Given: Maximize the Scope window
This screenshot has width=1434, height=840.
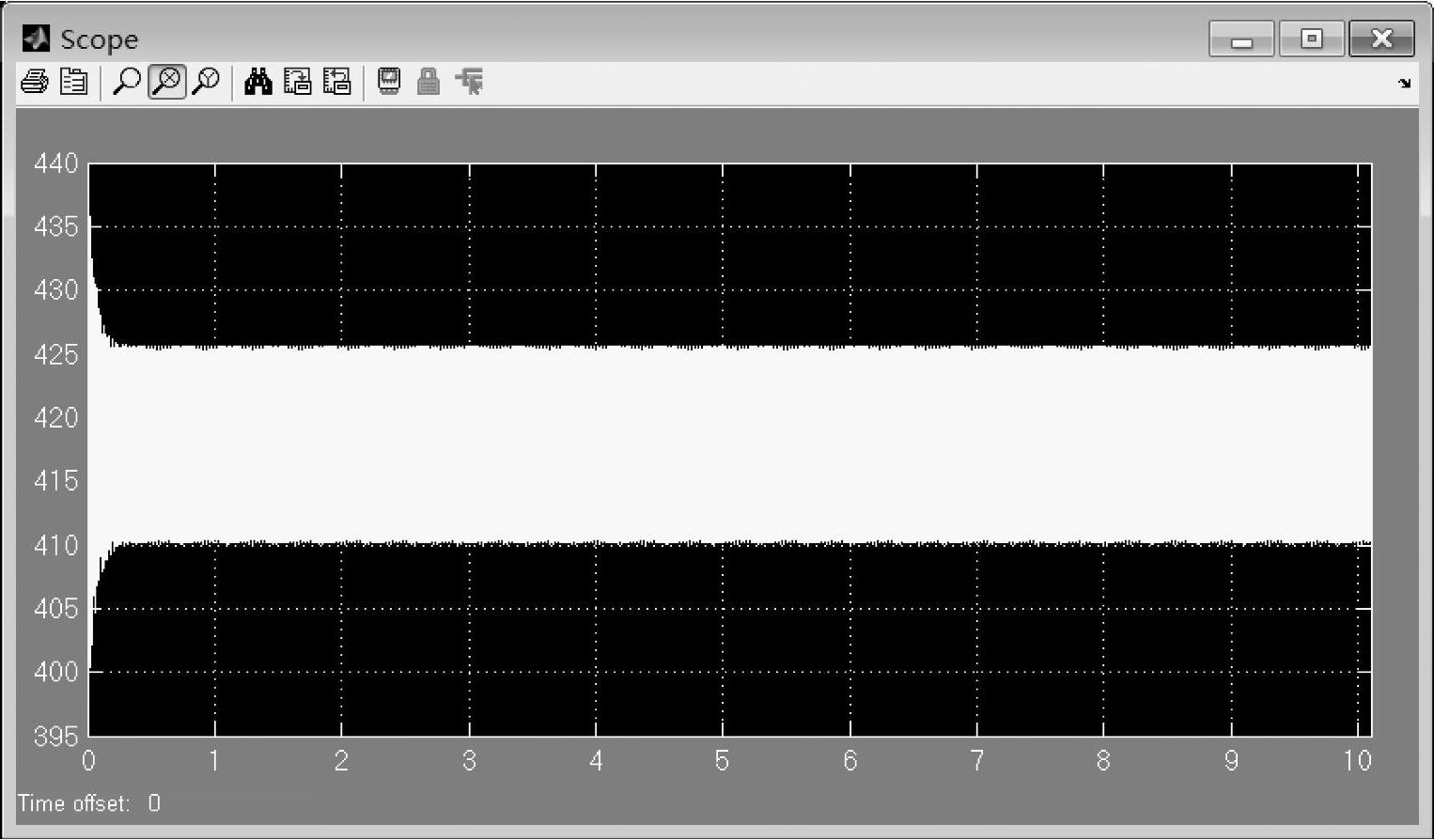Looking at the screenshot, I should [1312, 39].
